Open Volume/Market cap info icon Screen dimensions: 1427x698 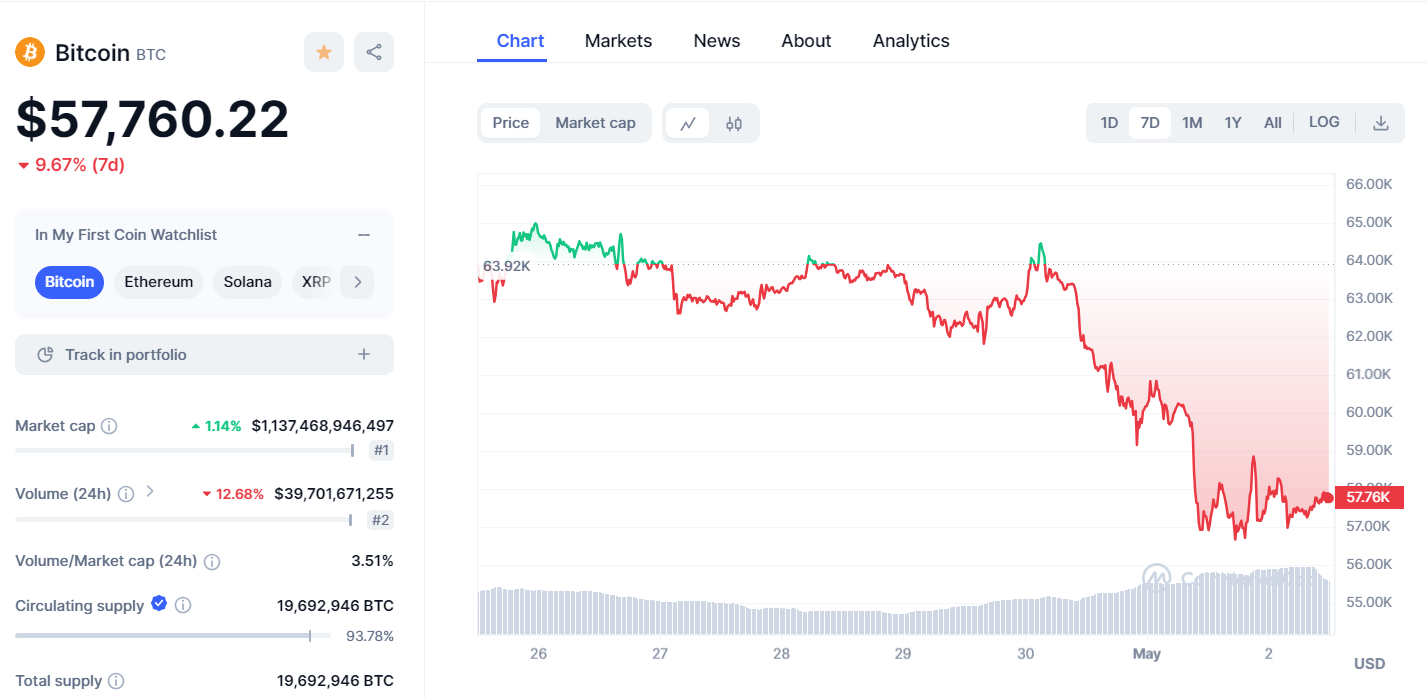[x=212, y=562]
